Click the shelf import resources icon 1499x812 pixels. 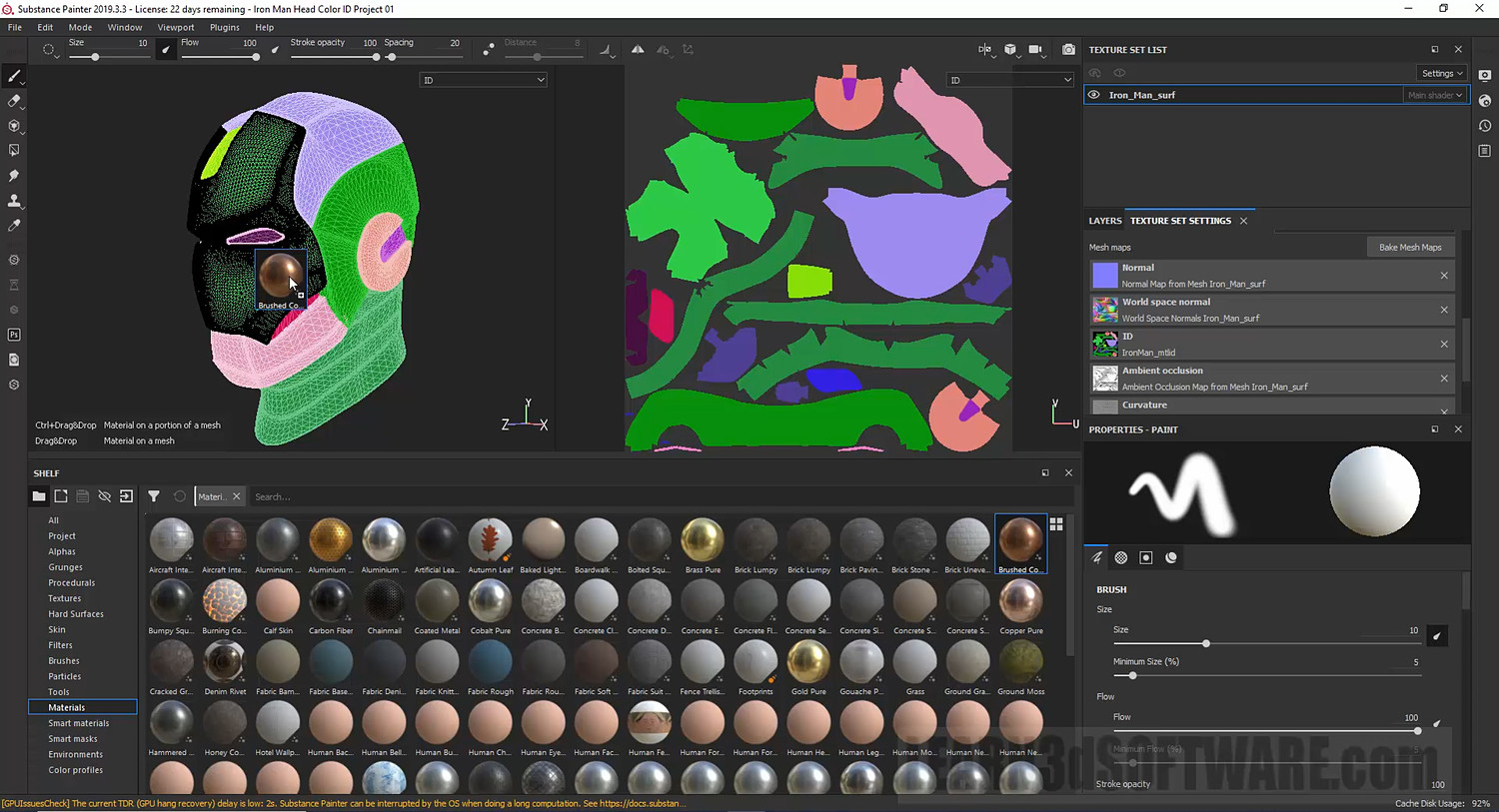[126, 496]
